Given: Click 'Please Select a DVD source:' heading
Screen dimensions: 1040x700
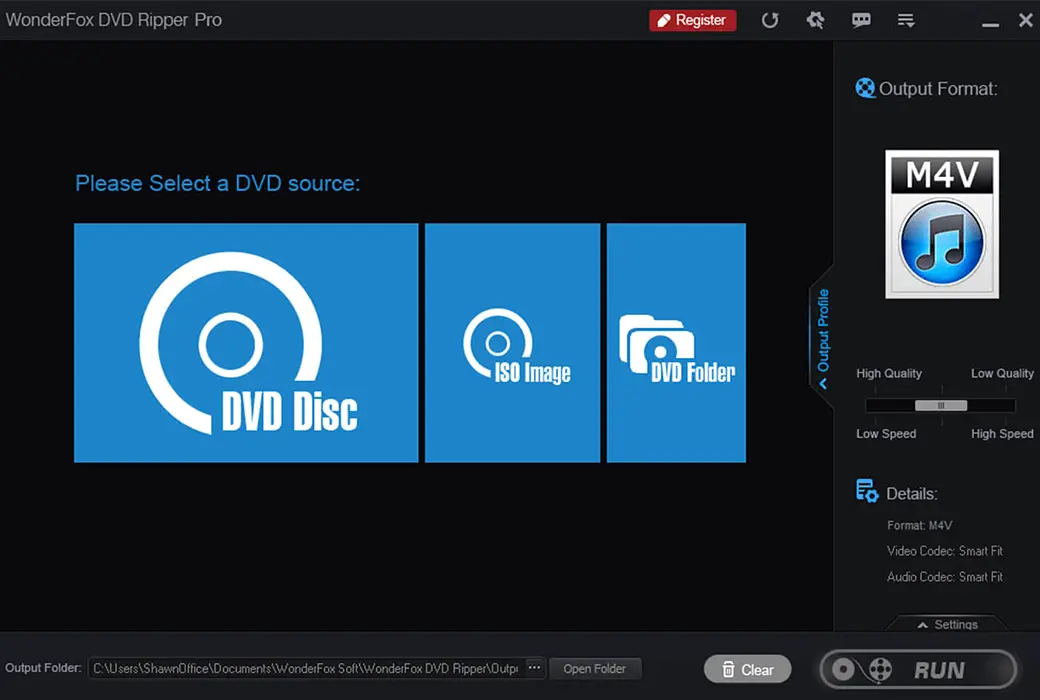Looking at the screenshot, I should 218,184.
